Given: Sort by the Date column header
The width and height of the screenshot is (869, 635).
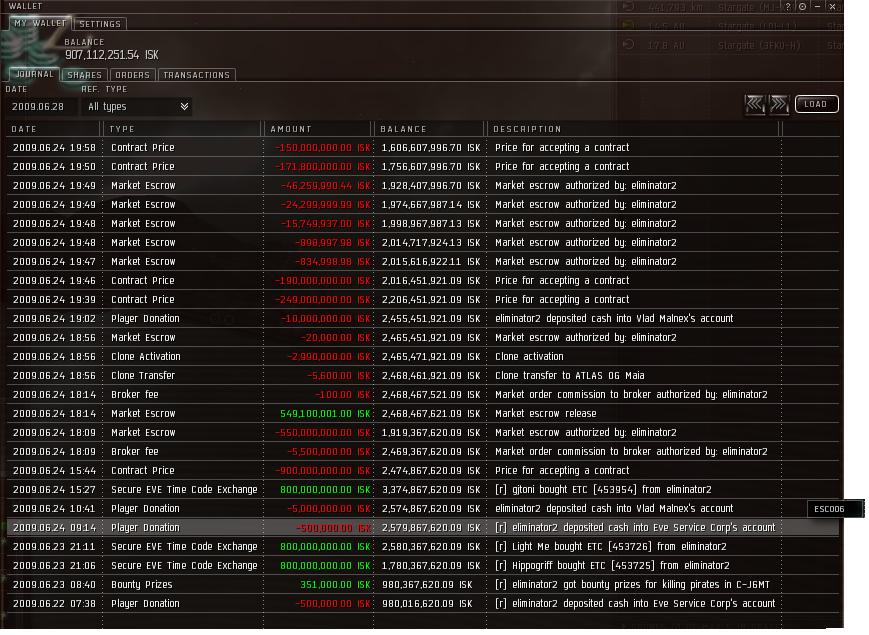Looking at the screenshot, I should [x=54, y=129].
